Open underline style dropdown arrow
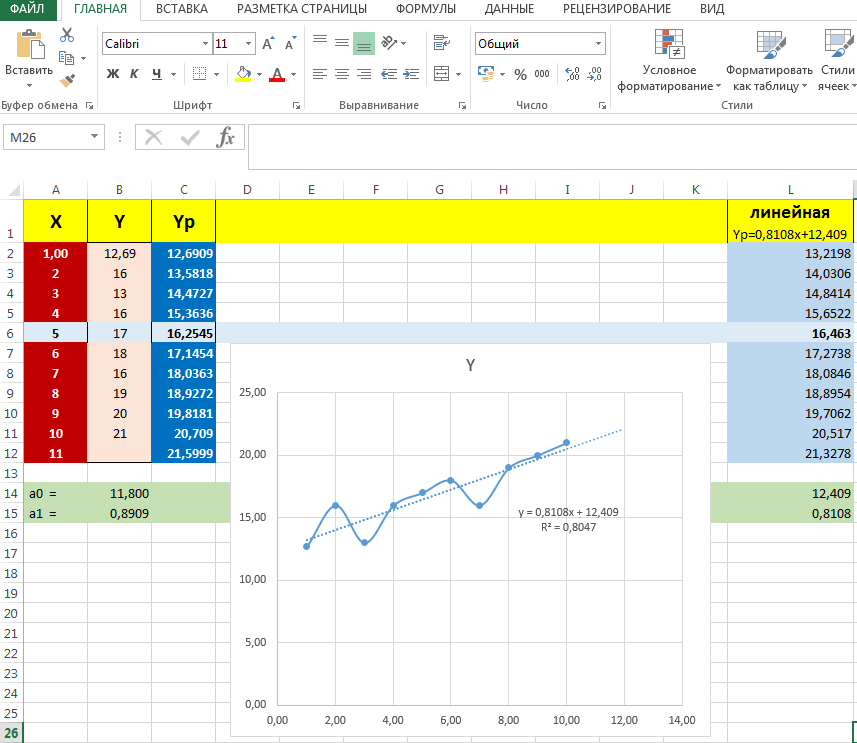The image size is (857, 743). click(174, 74)
